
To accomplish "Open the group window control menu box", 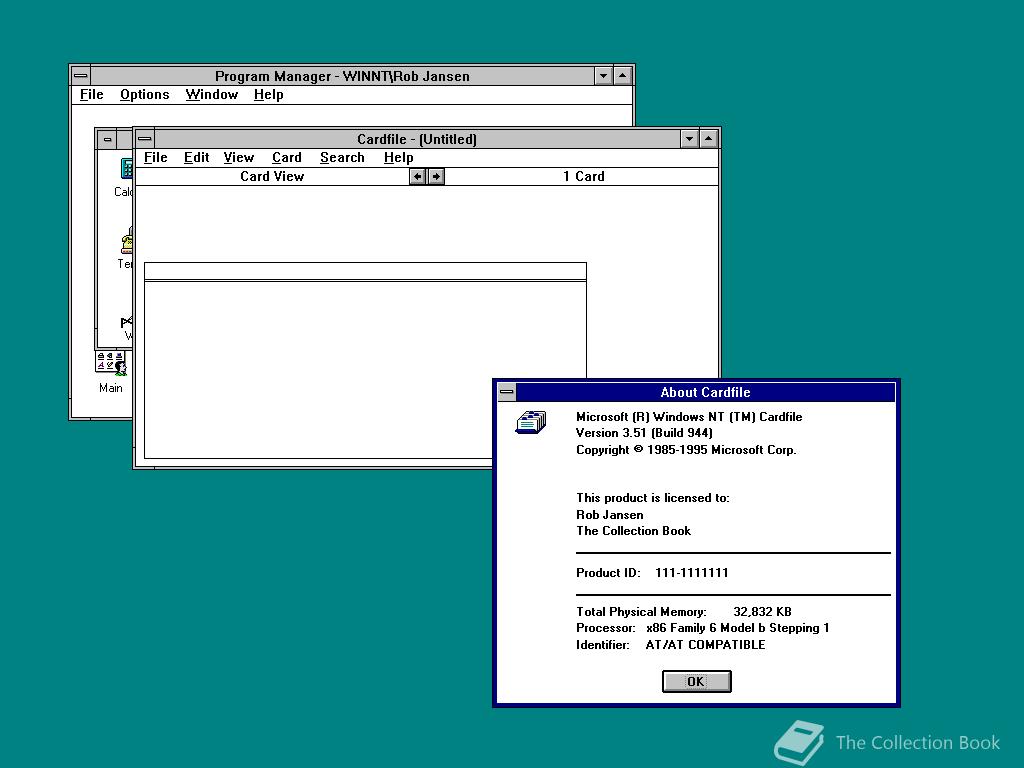I will (x=108, y=139).
